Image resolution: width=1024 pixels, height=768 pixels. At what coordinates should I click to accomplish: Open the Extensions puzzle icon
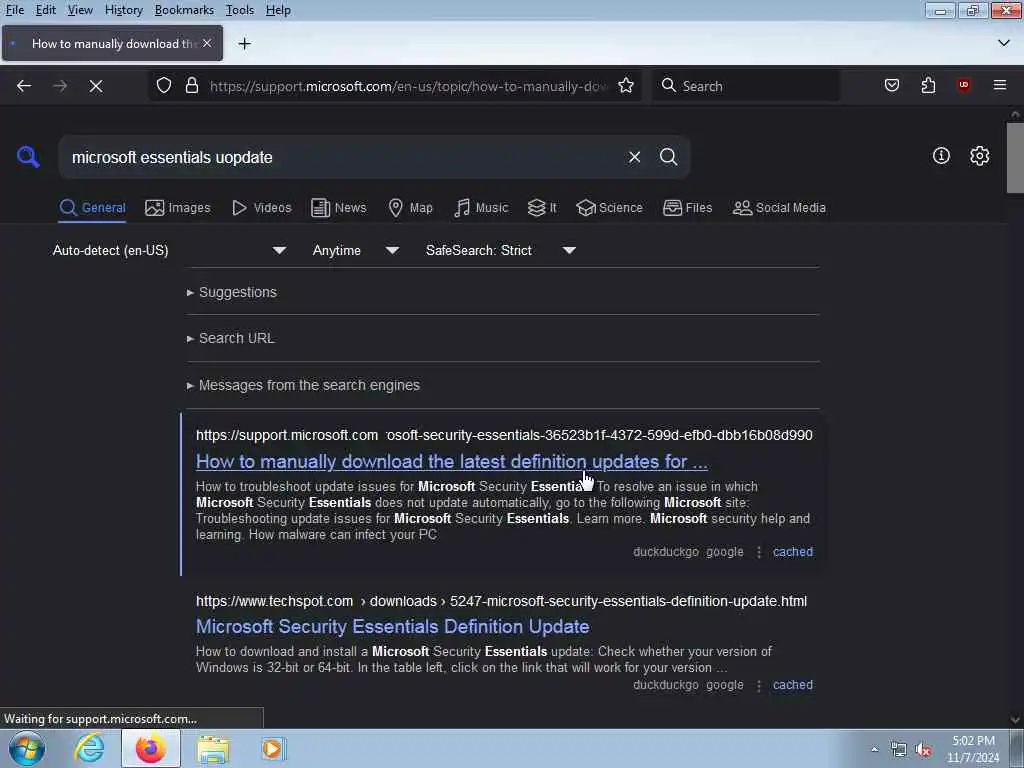(928, 86)
